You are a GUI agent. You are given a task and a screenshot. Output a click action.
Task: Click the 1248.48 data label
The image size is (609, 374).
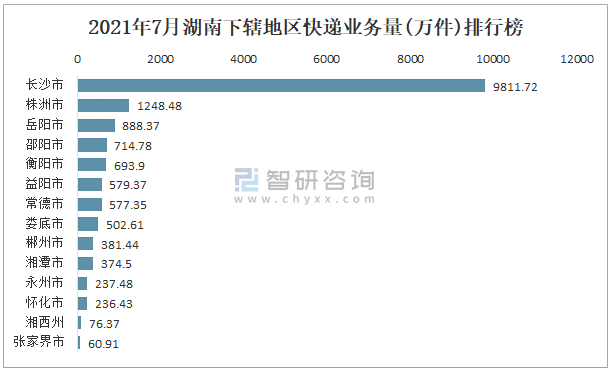pos(159,106)
